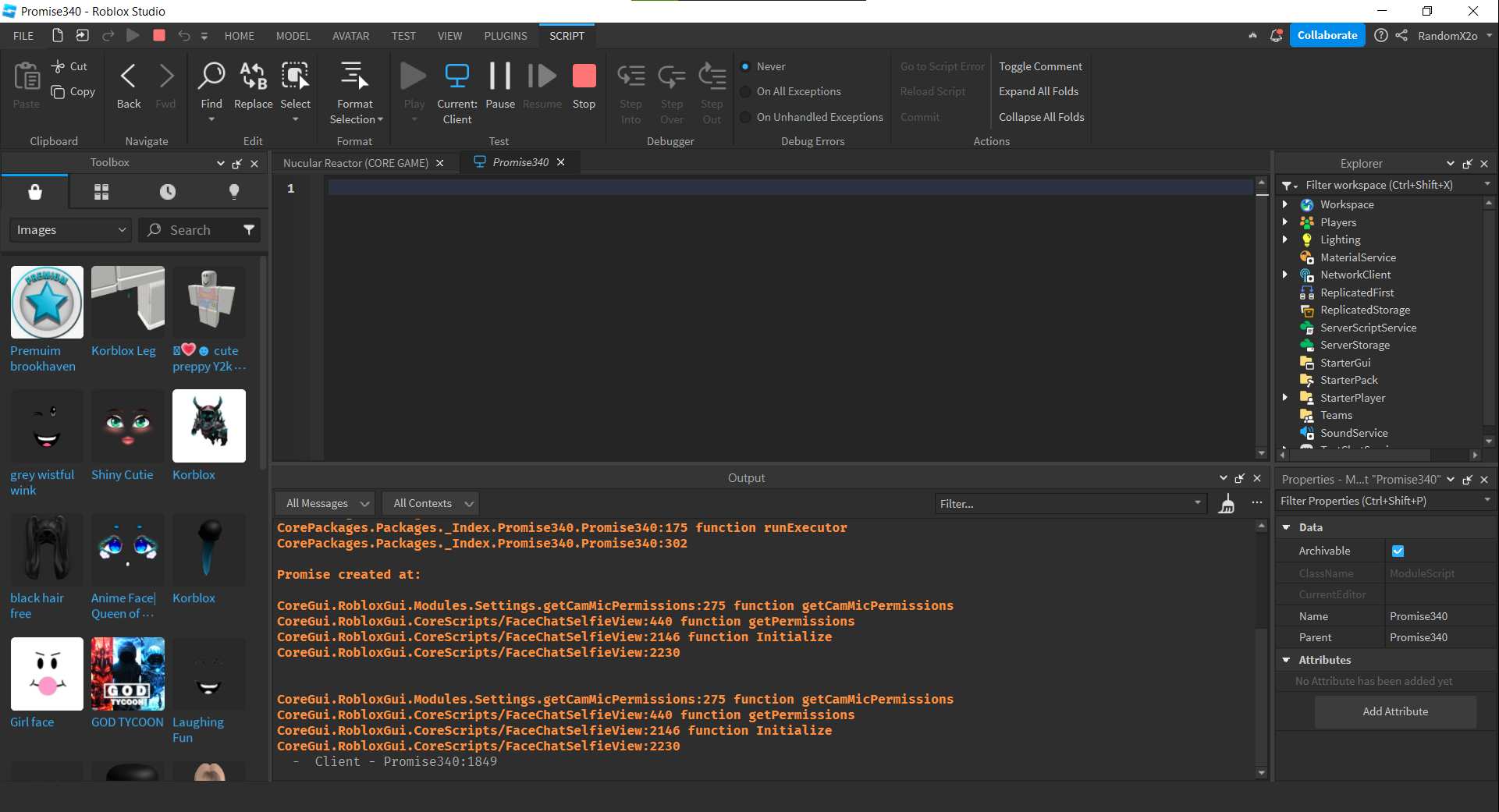The image size is (1499, 812).
Task: Select the Never debug errors option
Action: [746, 66]
